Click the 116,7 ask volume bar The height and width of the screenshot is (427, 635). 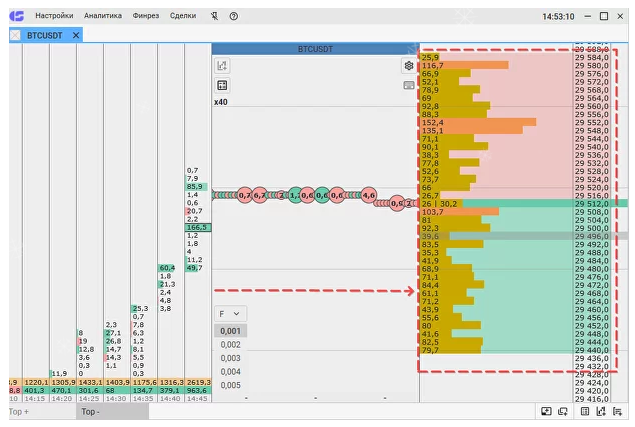[464, 66]
